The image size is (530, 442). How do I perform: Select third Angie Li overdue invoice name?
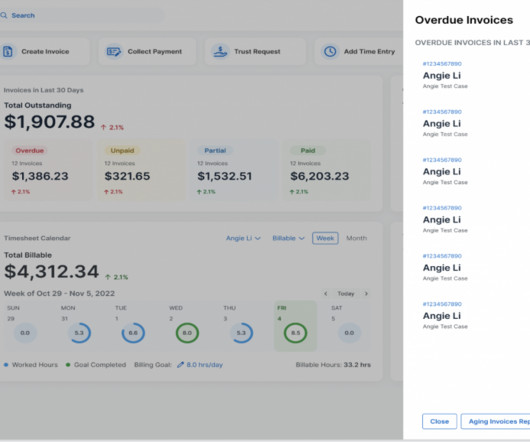pyautogui.click(x=442, y=171)
